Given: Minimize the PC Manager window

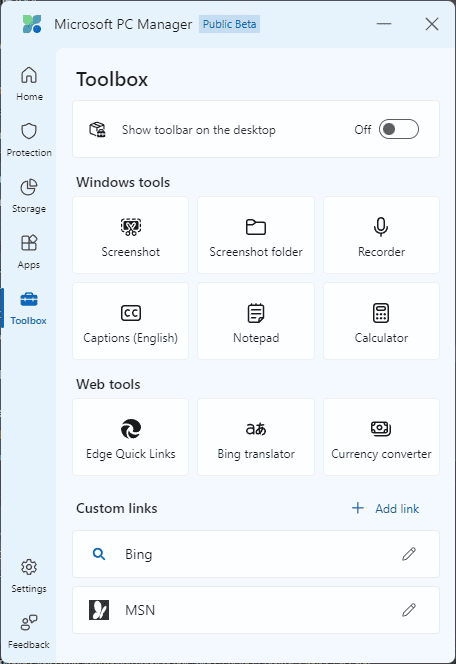Looking at the screenshot, I should (384, 24).
